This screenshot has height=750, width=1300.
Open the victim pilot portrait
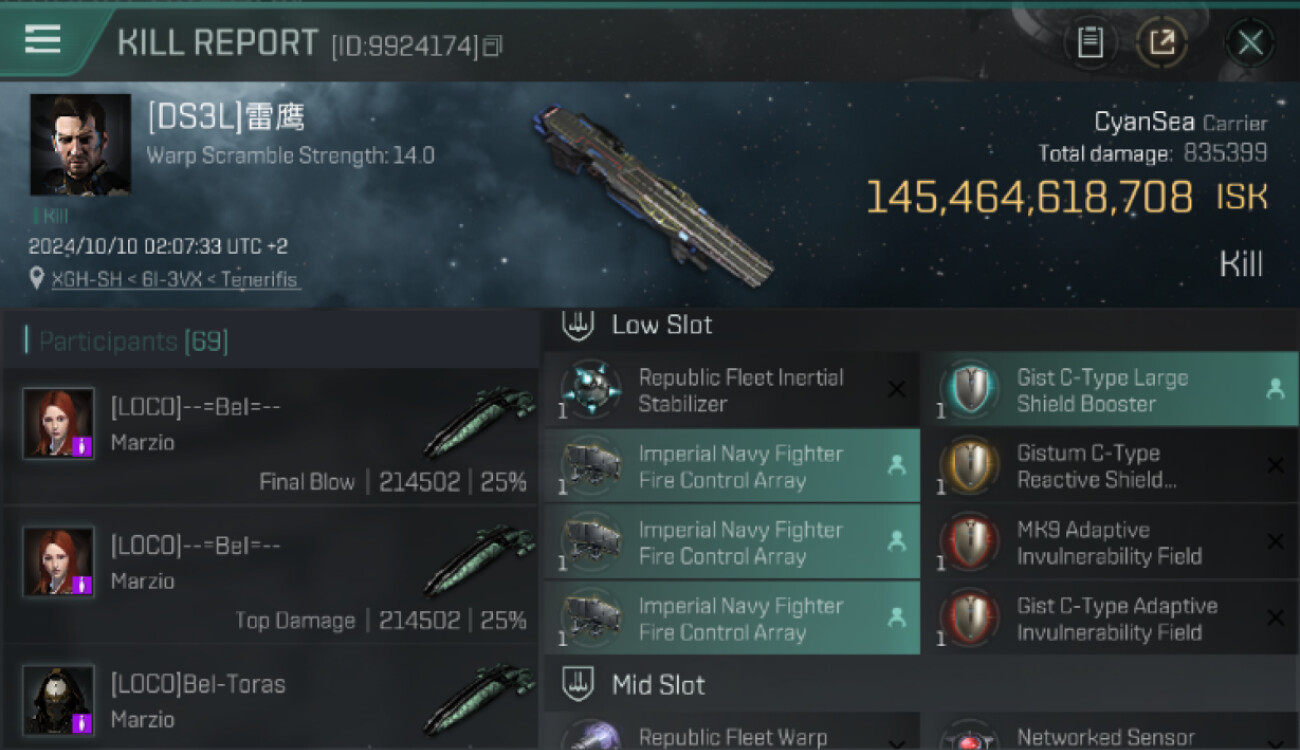pyautogui.click(x=80, y=145)
